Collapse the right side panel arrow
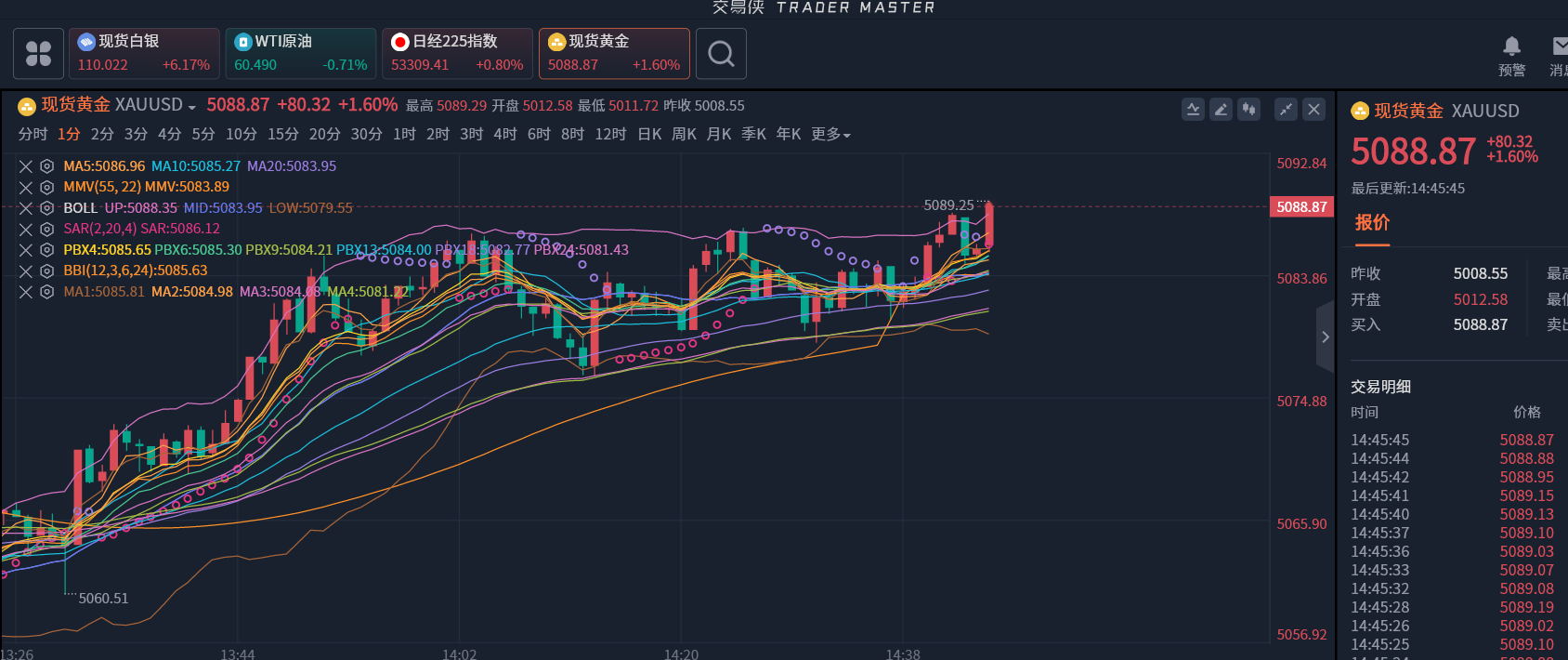This screenshot has height=660, width=1568. (x=1325, y=337)
